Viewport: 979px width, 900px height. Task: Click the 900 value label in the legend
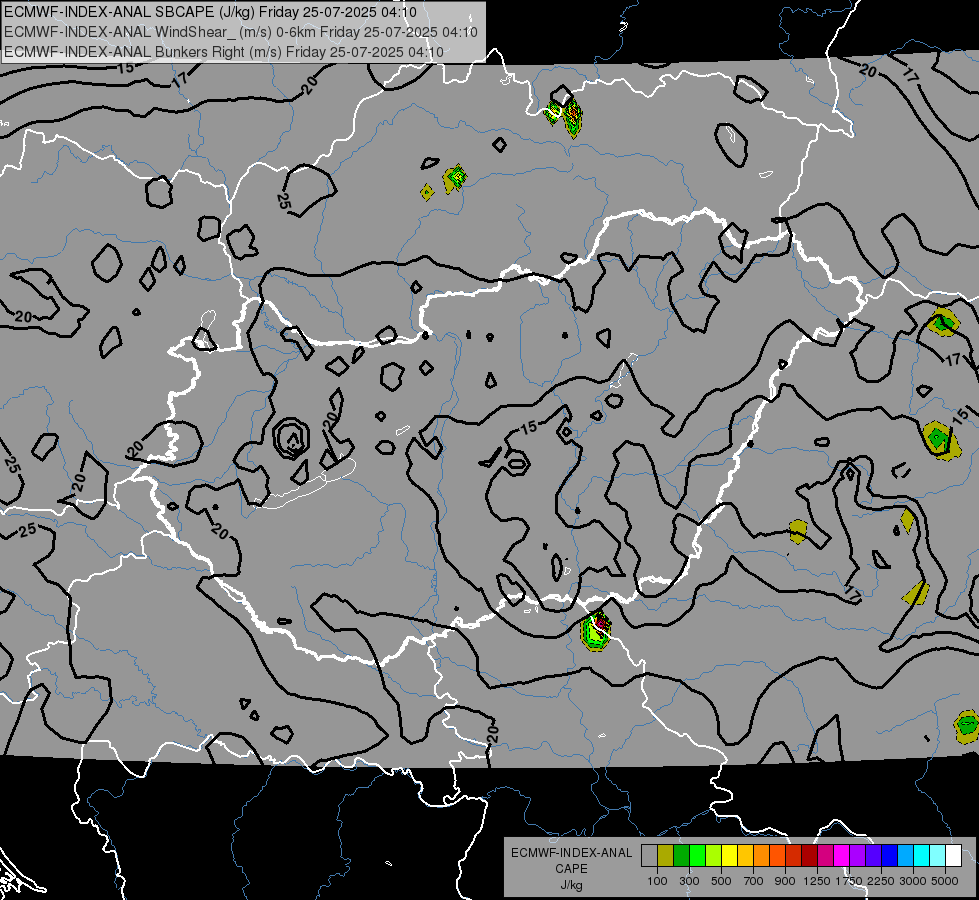[785, 881]
